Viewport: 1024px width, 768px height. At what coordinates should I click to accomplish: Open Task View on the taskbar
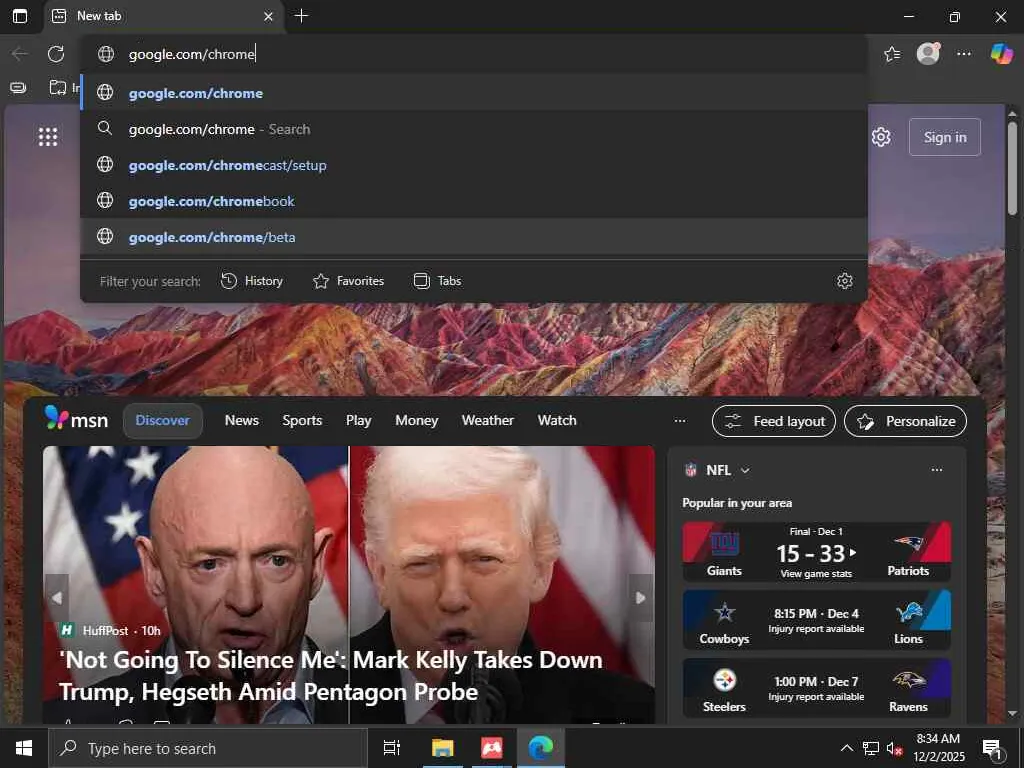(392, 748)
